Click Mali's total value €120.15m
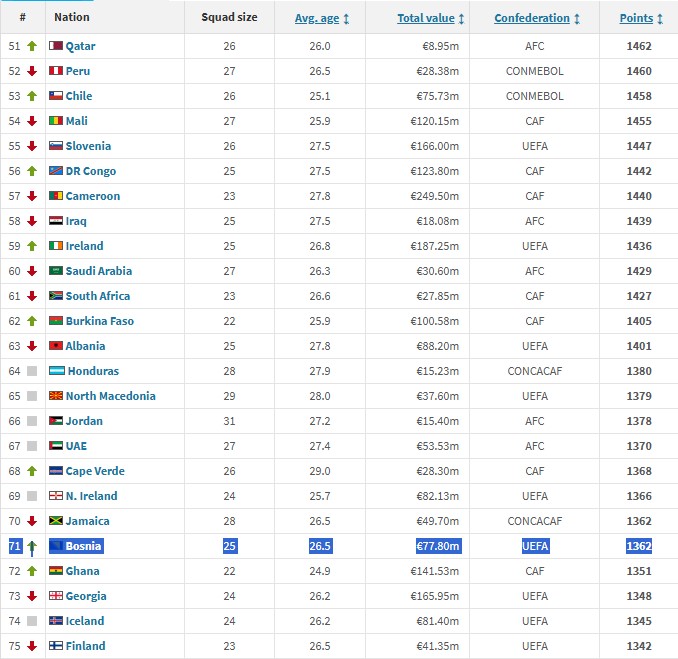The image size is (678, 659). [435, 121]
